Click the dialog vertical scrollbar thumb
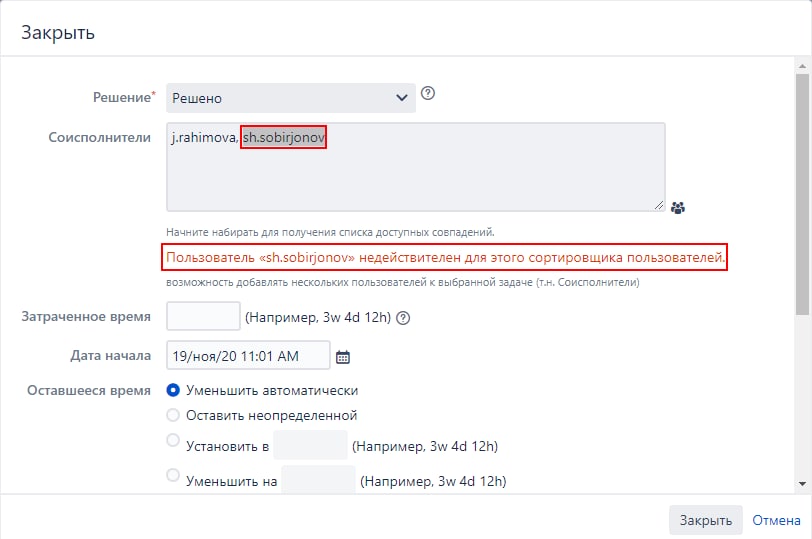 click(x=802, y=194)
